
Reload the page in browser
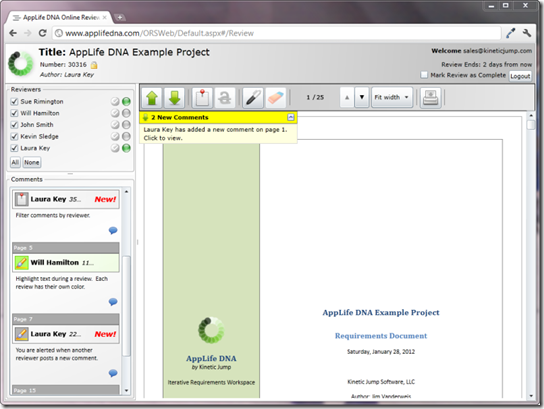[42, 33]
